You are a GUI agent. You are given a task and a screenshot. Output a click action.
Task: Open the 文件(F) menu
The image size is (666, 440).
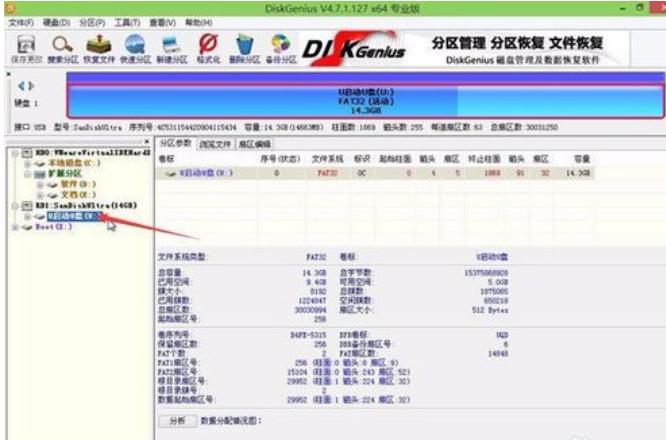tap(21, 23)
